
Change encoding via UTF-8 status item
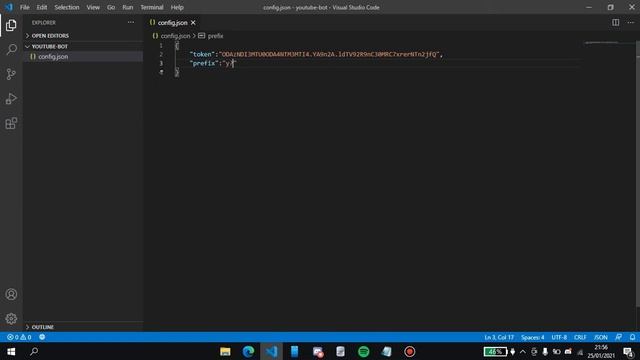coord(559,337)
